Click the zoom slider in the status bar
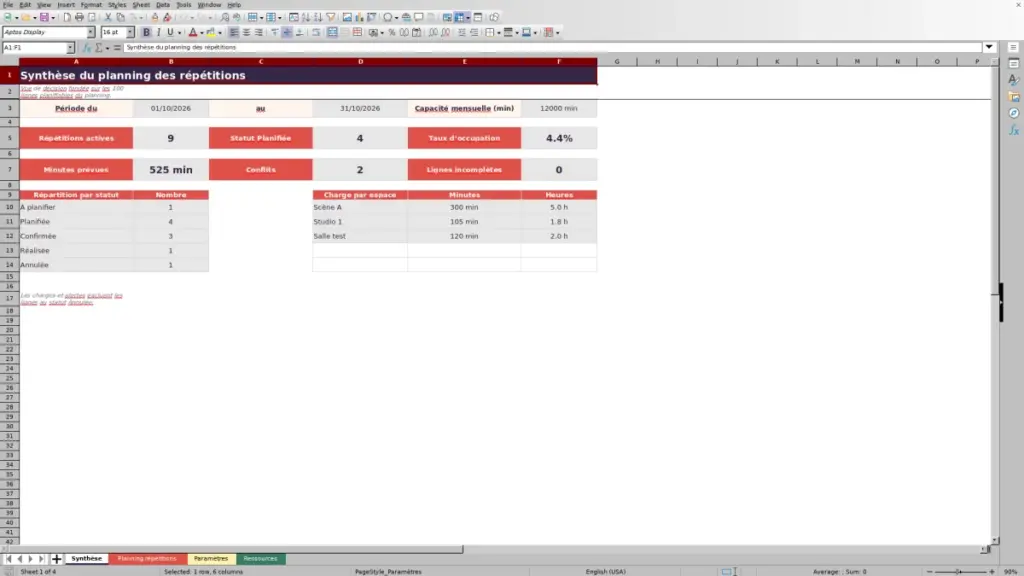1024x576 pixels. (960, 571)
